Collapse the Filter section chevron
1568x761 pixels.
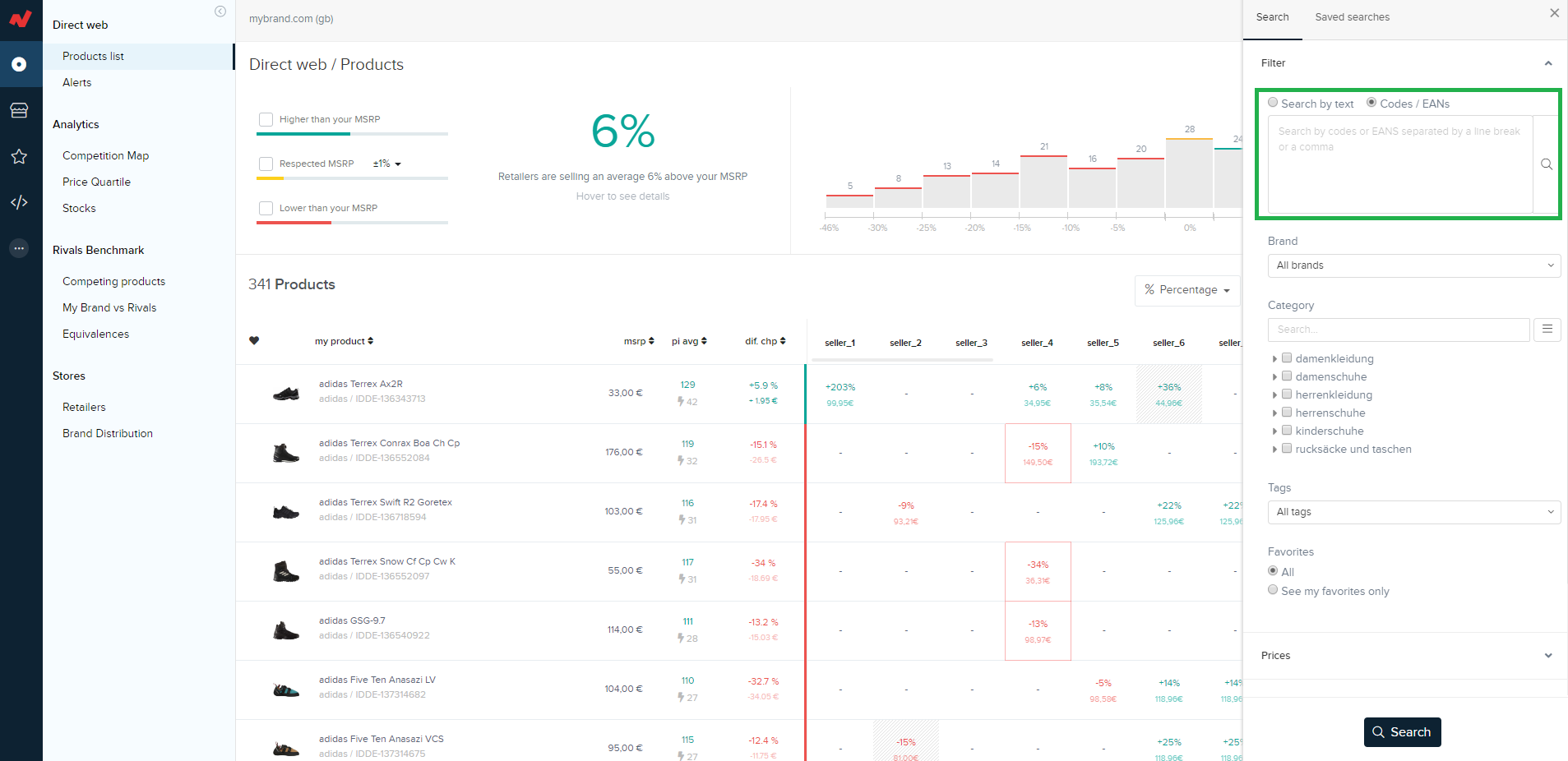pyautogui.click(x=1548, y=63)
